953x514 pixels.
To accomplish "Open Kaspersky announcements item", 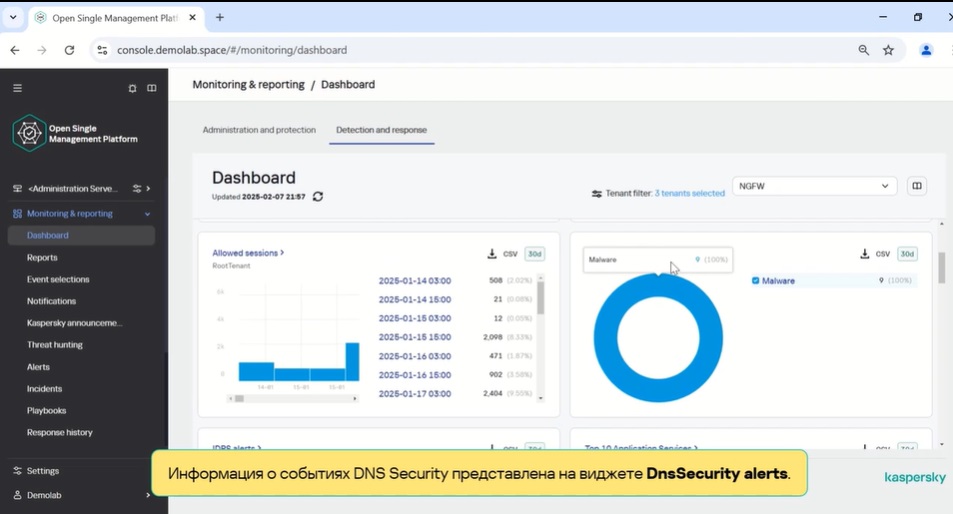I will [74, 323].
